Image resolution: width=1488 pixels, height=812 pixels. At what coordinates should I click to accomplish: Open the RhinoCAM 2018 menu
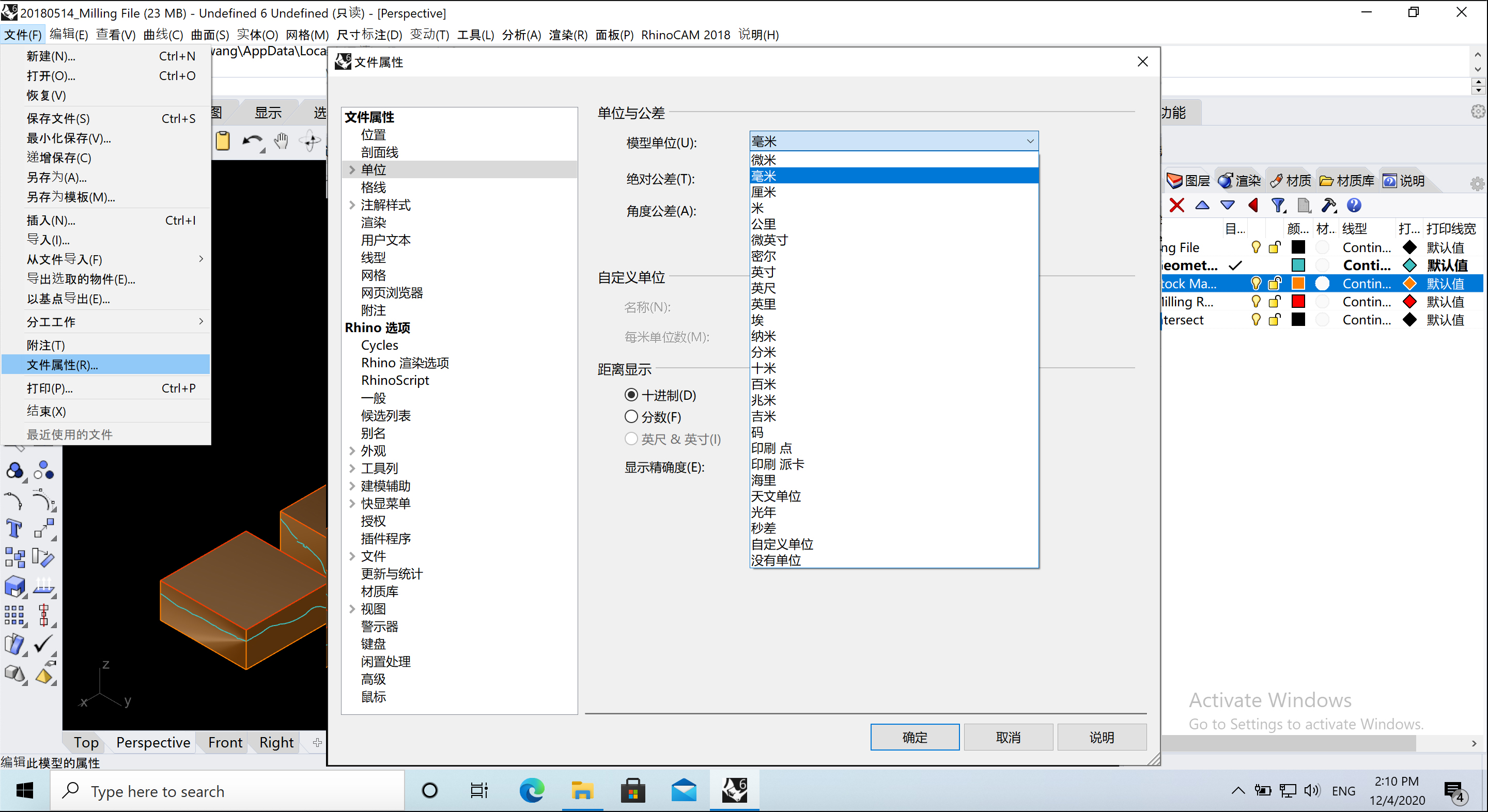point(686,35)
